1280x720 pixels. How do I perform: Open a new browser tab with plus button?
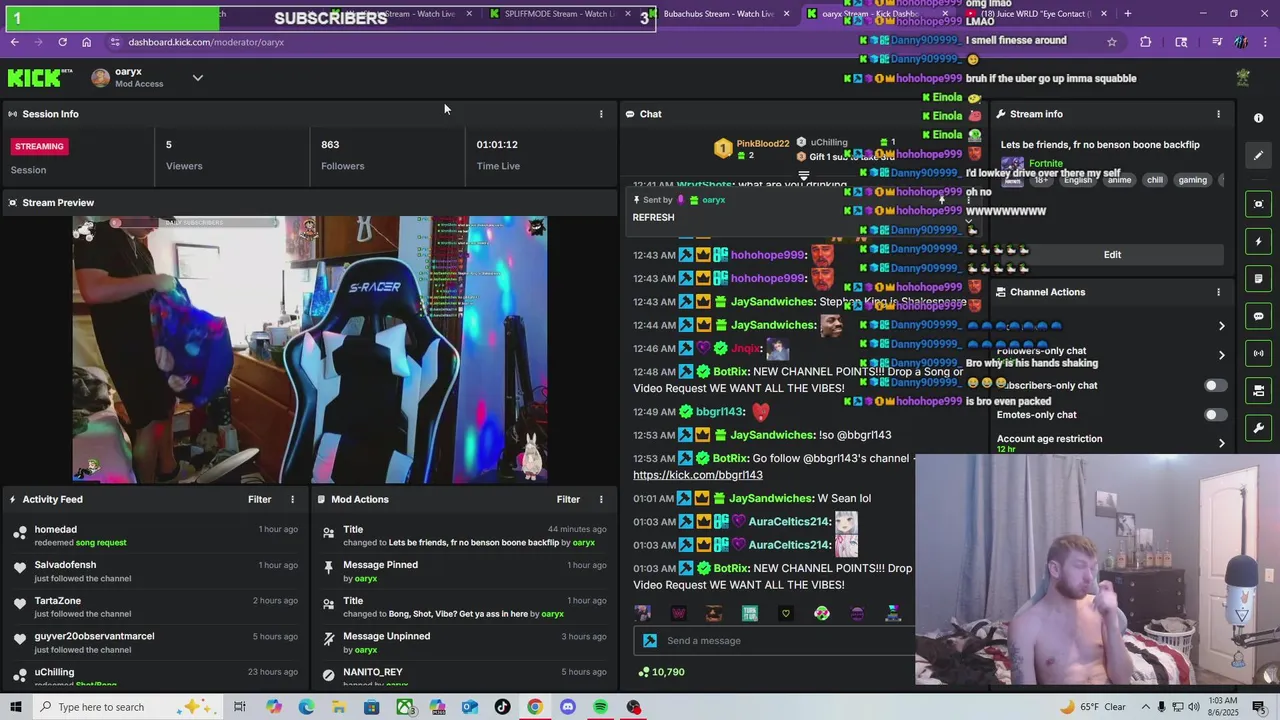(1128, 14)
